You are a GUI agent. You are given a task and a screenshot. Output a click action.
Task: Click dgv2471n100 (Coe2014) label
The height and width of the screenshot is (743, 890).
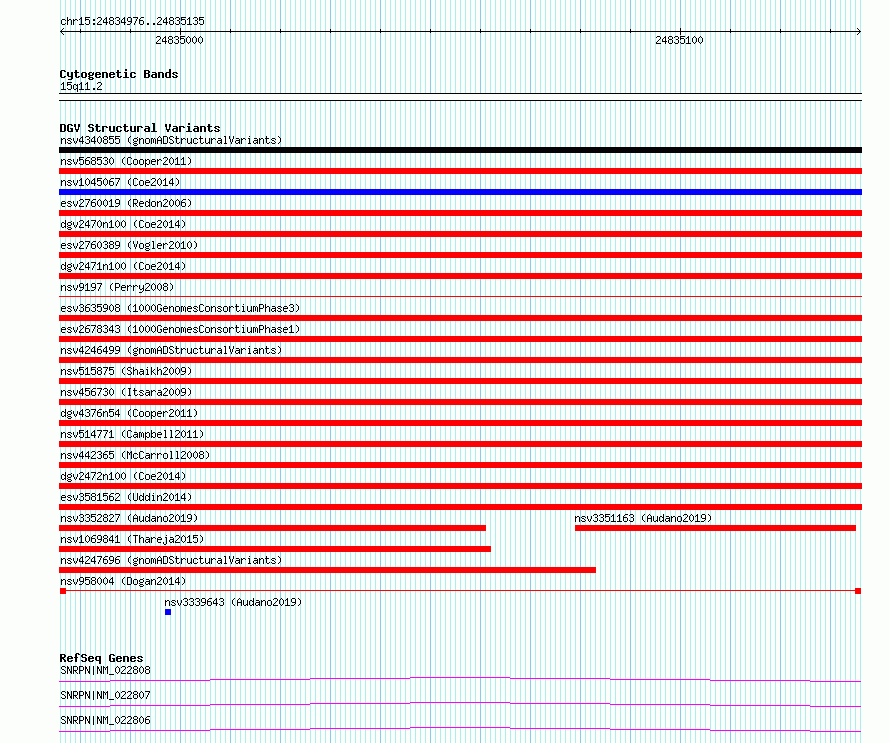123,266
